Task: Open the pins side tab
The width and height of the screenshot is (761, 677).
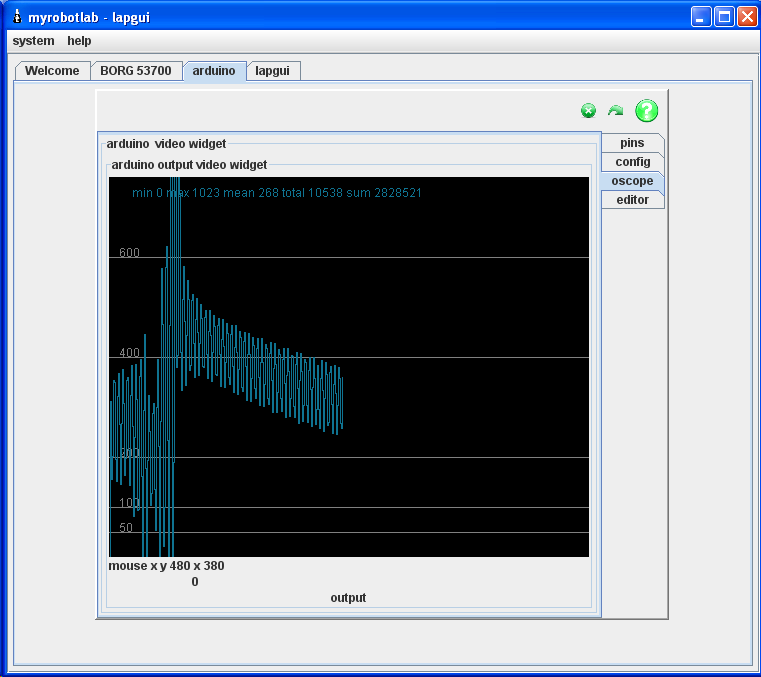Action: point(632,143)
